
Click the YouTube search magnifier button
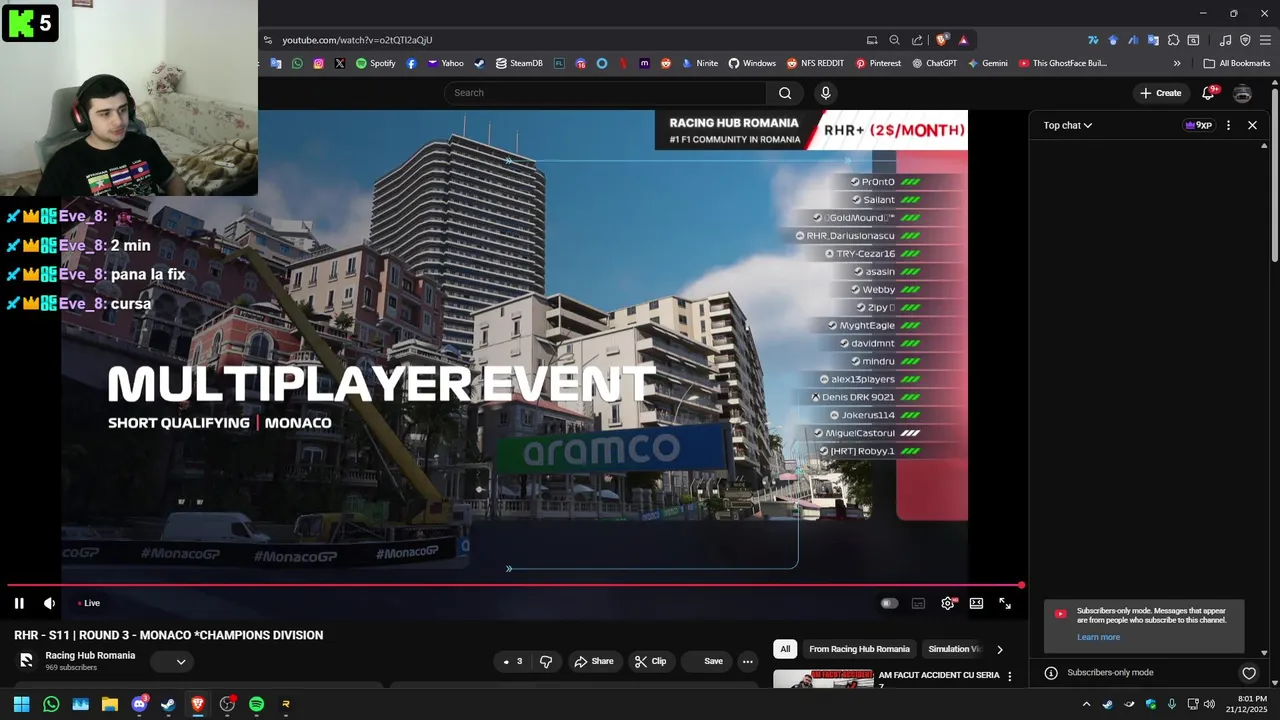coord(785,93)
